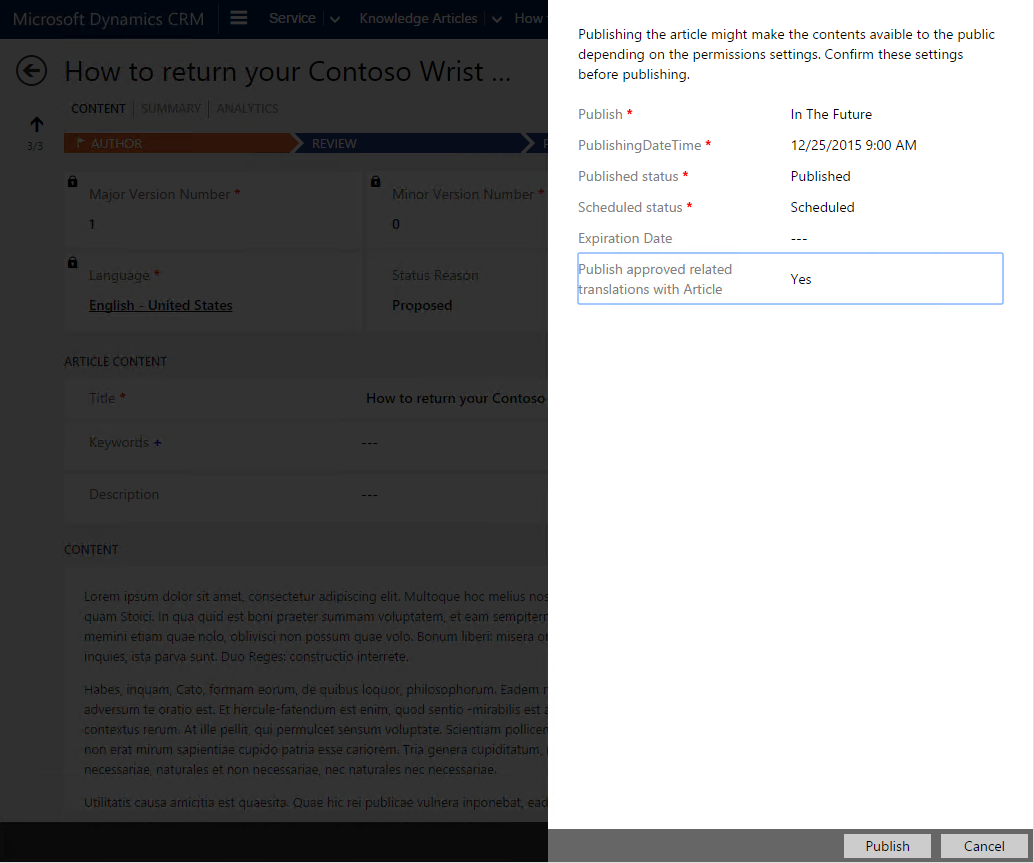Open the ANALYTICS tab
Screen dimensions: 1034x863
pyautogui.click(x=247, y=108)
